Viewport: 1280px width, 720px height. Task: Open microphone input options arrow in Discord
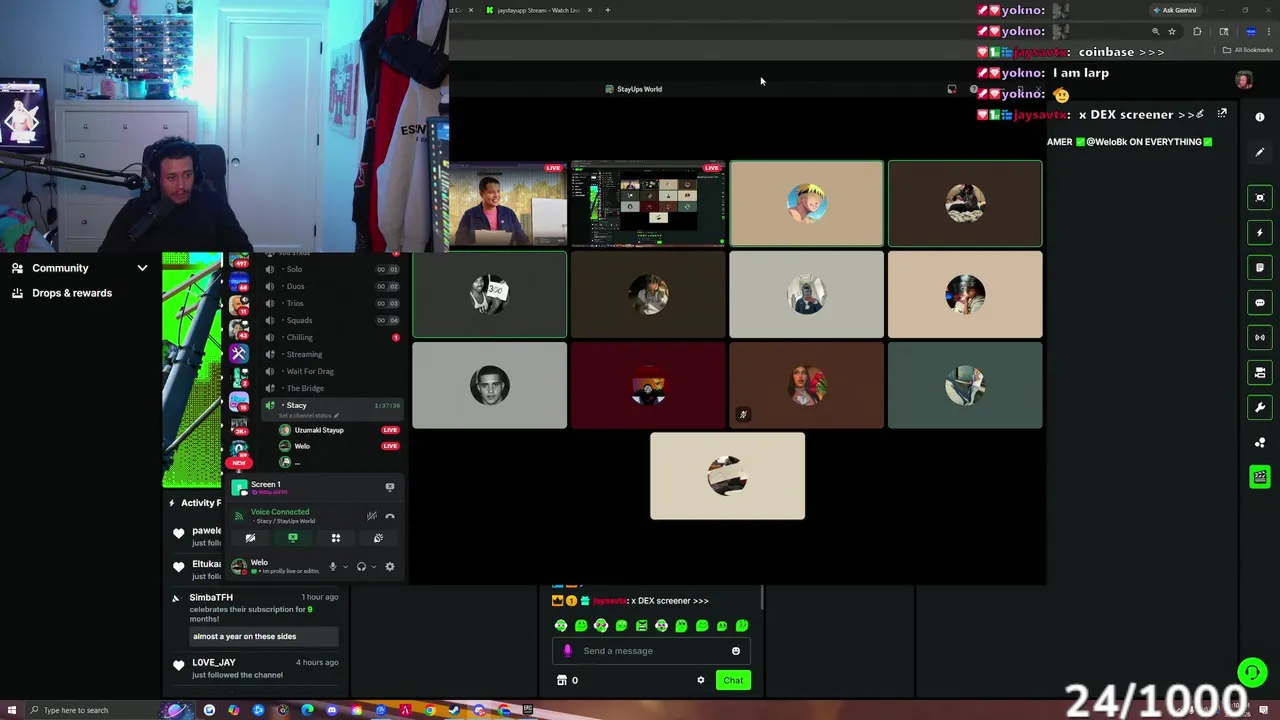[x=345, y=567]
